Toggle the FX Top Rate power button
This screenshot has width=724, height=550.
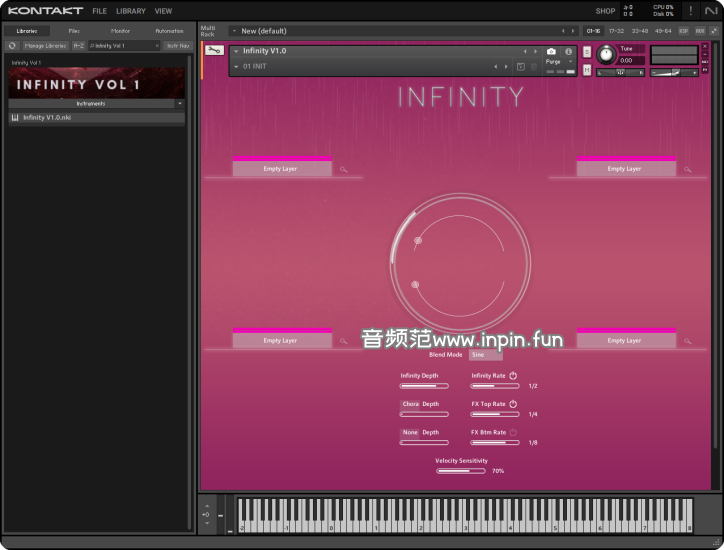513,404
